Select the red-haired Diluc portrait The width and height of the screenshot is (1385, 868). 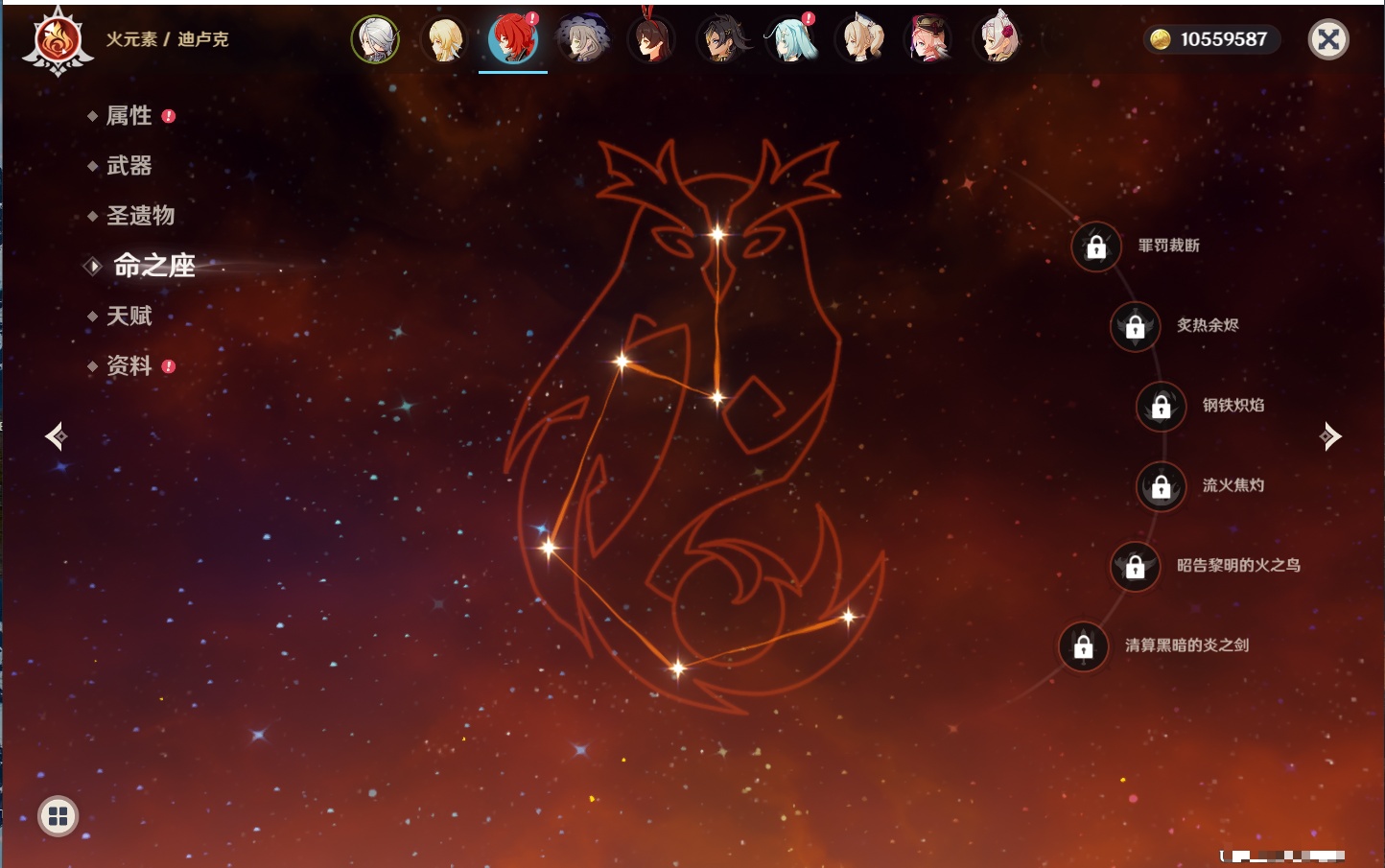tap(513, 39)
